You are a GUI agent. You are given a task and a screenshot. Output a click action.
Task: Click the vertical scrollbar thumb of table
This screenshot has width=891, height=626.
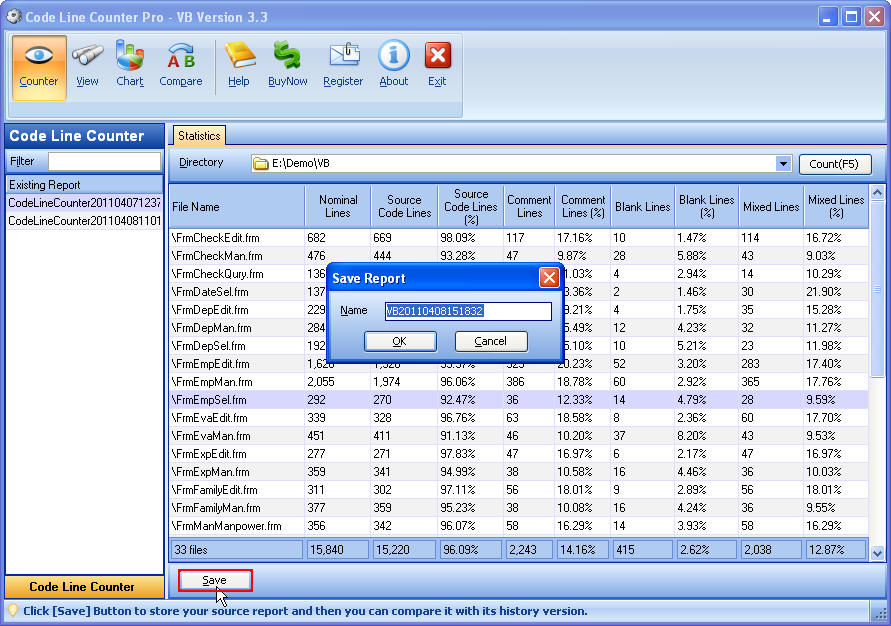(877, 289)
